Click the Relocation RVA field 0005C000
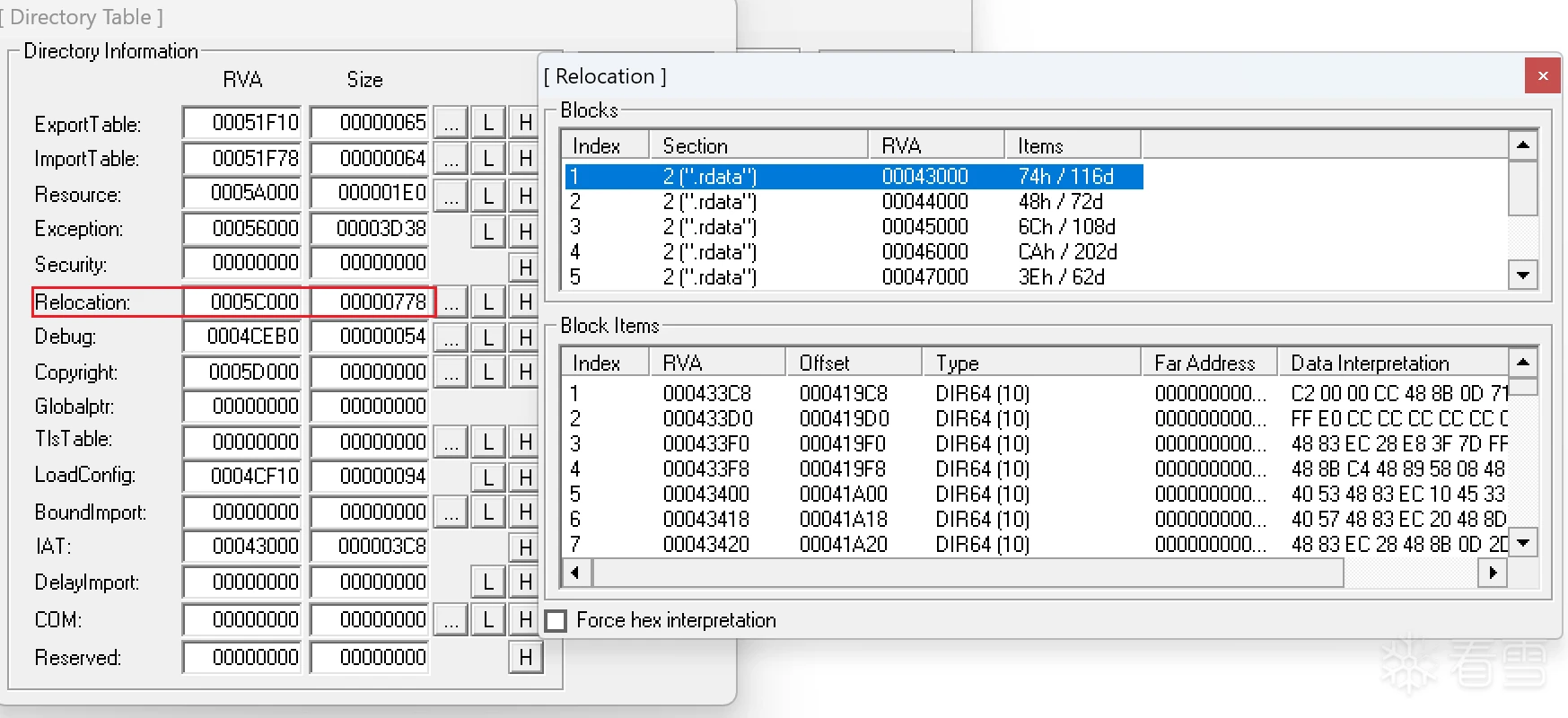Image resolution: width=1568 pixels, height=718 pixels. coord(246,302)
